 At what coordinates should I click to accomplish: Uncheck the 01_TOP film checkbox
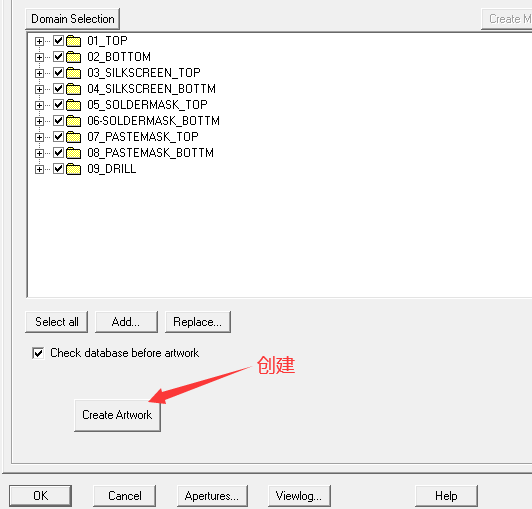pyautogui.click(x=58, y=41)
